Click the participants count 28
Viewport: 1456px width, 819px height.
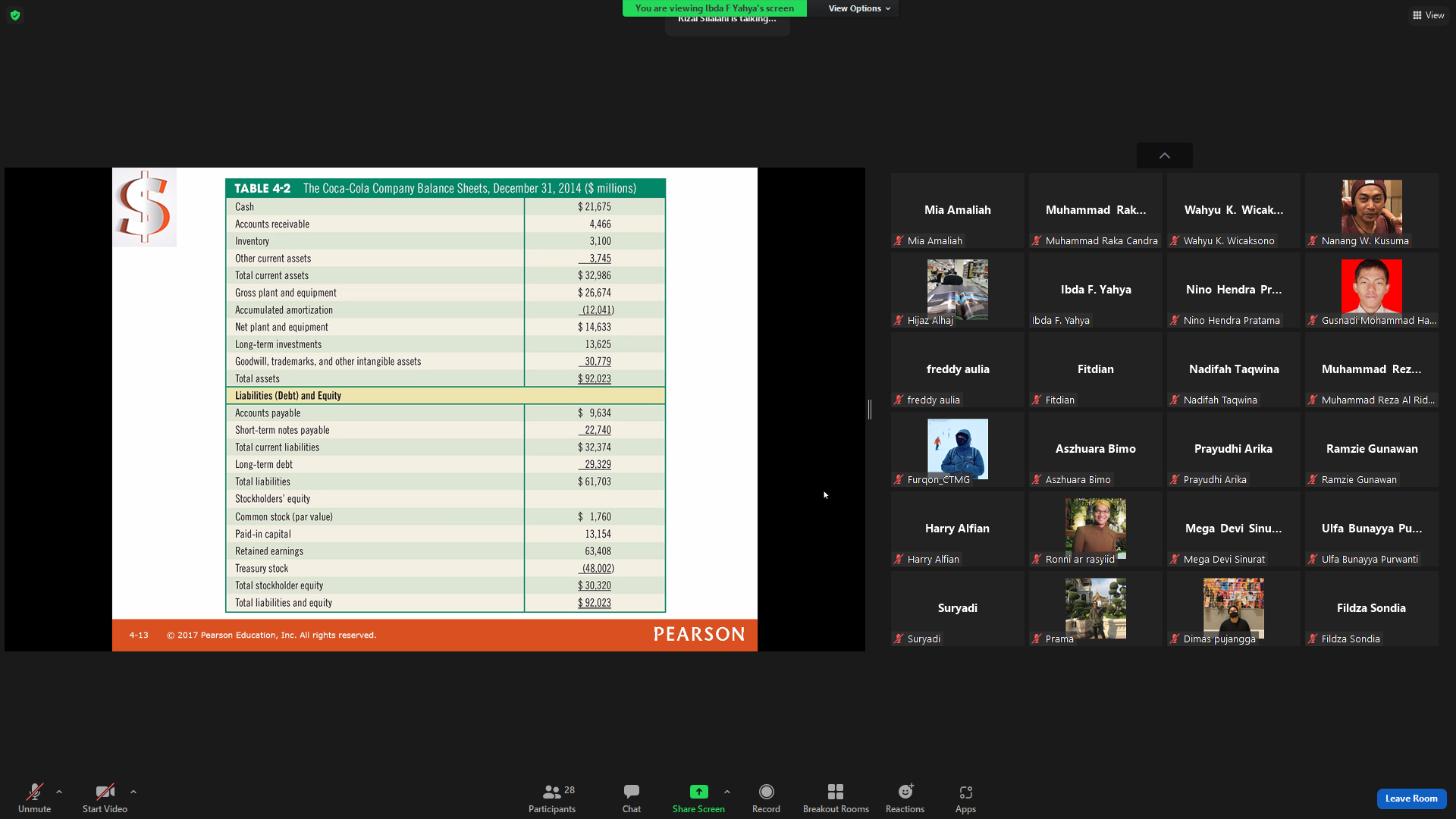570,790
